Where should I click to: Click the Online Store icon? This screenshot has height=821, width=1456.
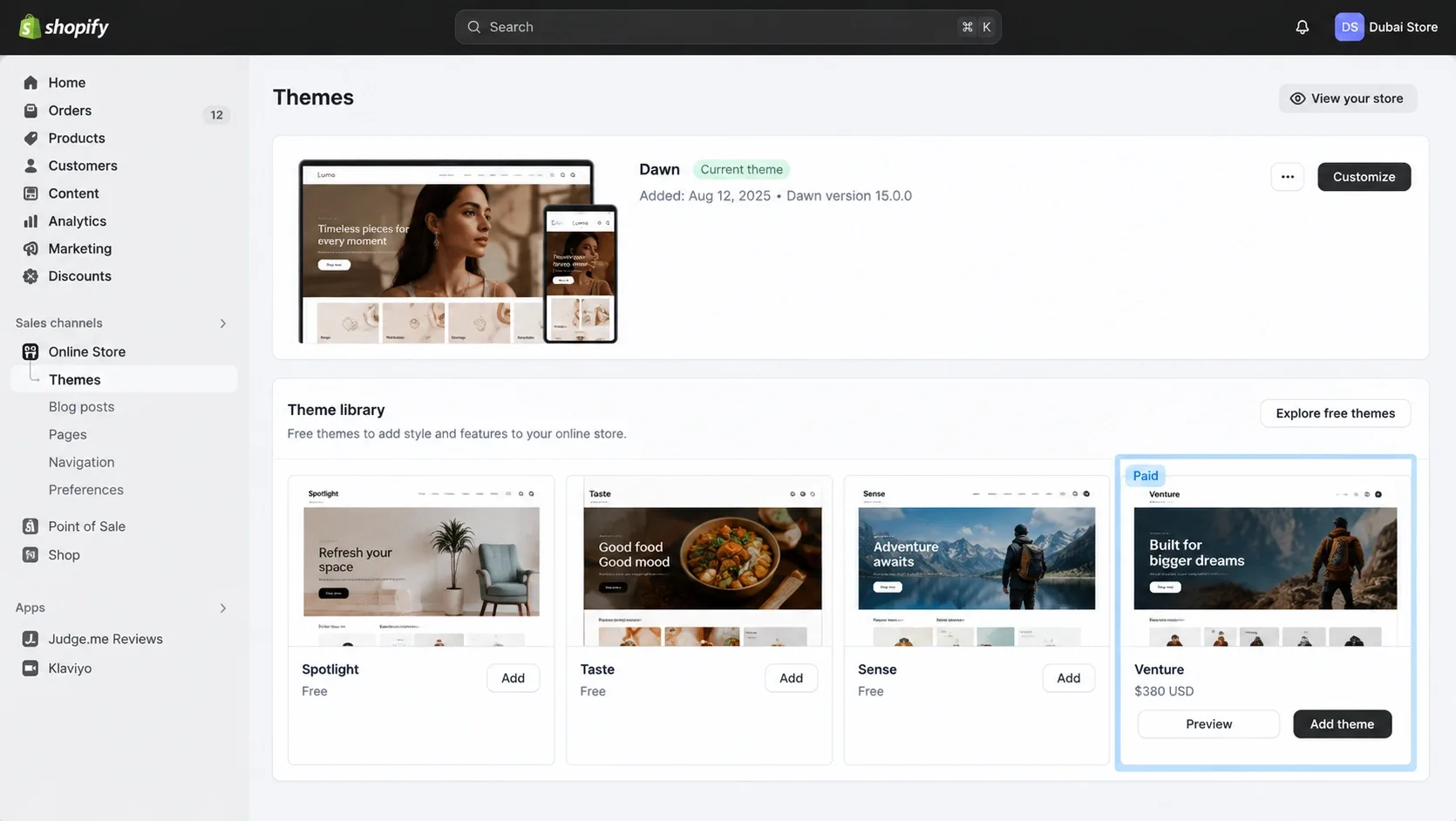31,352
